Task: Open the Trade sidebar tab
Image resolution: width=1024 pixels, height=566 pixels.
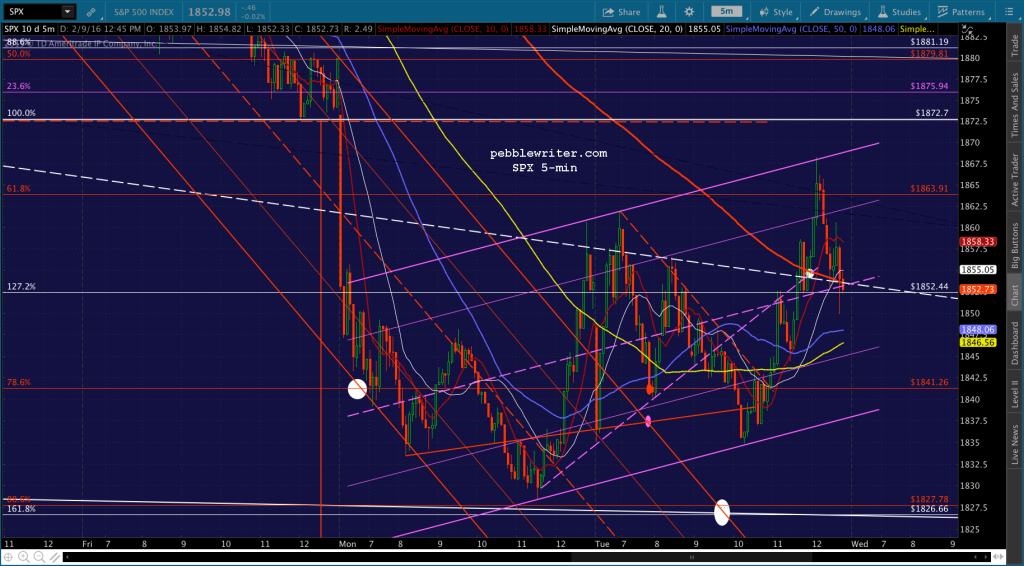Action: (x=1015, y=44)
